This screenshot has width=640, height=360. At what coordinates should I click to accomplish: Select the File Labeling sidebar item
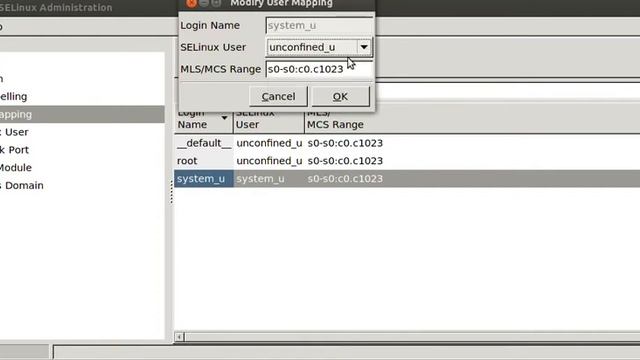82,97
